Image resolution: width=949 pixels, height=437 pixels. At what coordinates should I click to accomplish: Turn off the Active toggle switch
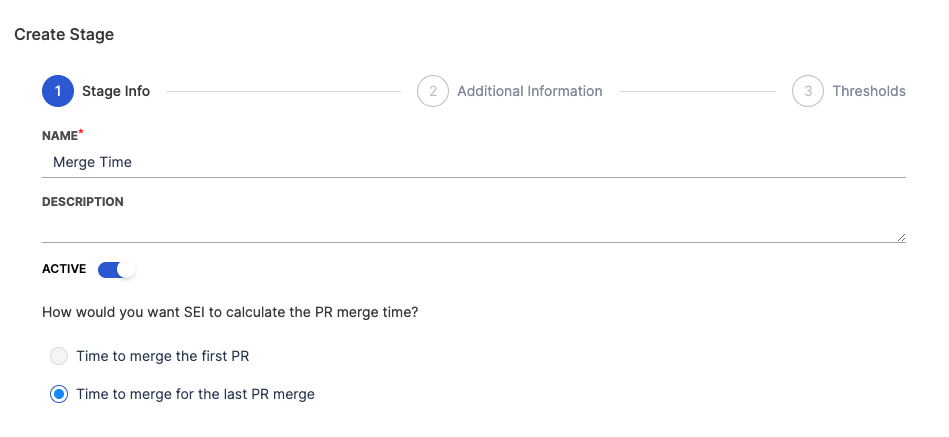coord(116,269)
